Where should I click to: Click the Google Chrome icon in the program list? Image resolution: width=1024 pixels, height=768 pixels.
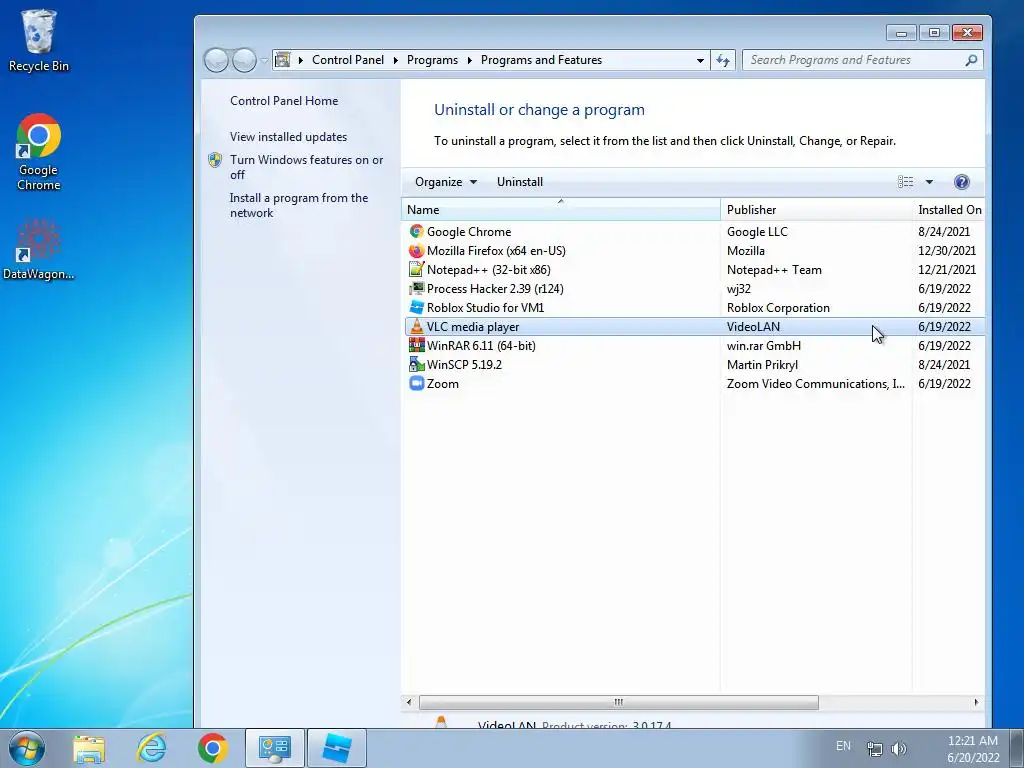pos(416,231)
